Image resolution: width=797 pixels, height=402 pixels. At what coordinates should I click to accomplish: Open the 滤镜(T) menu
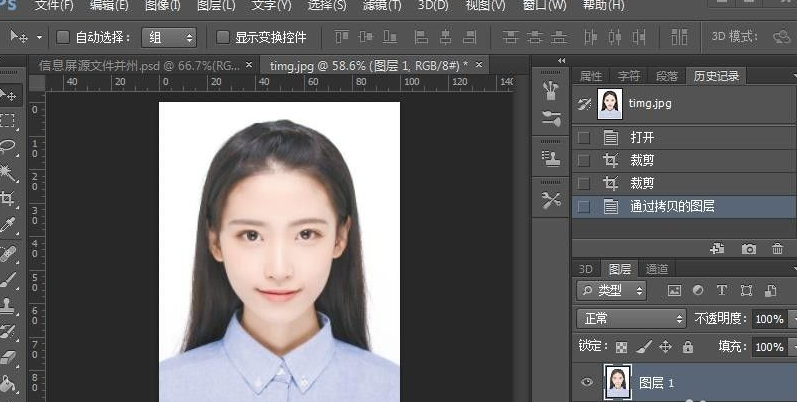(x=382, y=6)
